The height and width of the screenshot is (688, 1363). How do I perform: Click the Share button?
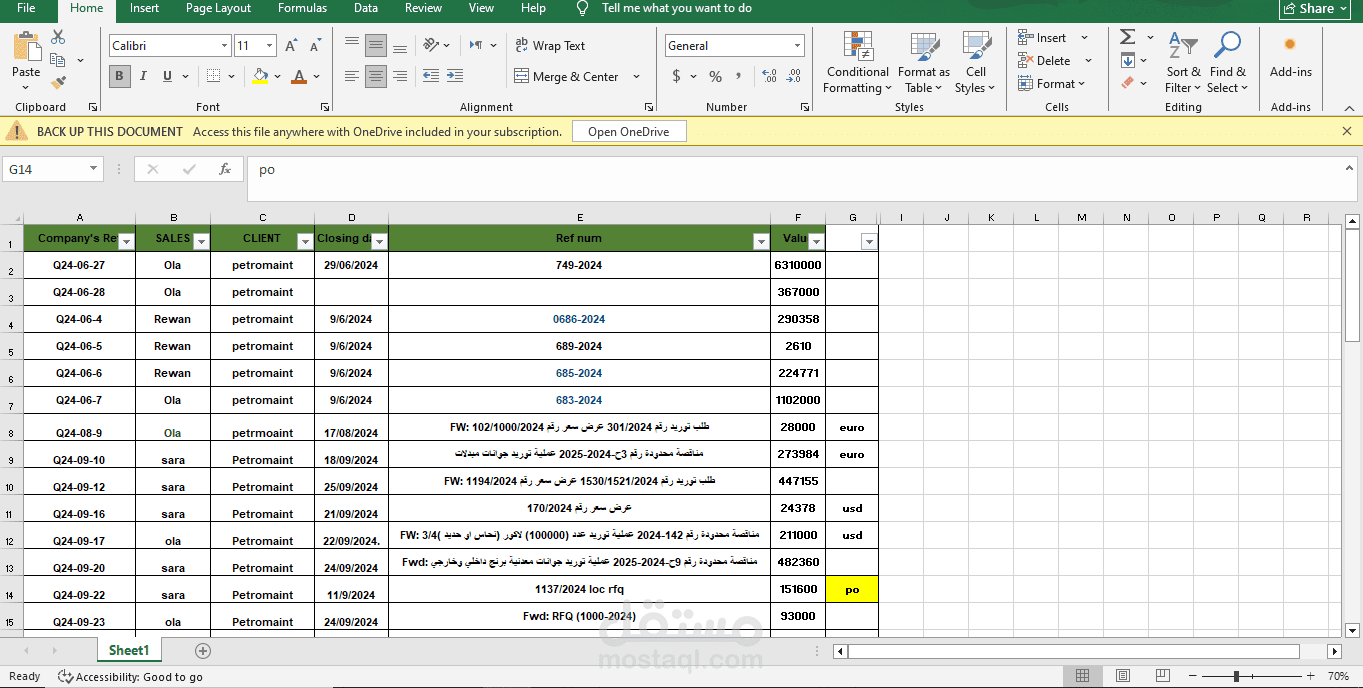(1315, 8)
